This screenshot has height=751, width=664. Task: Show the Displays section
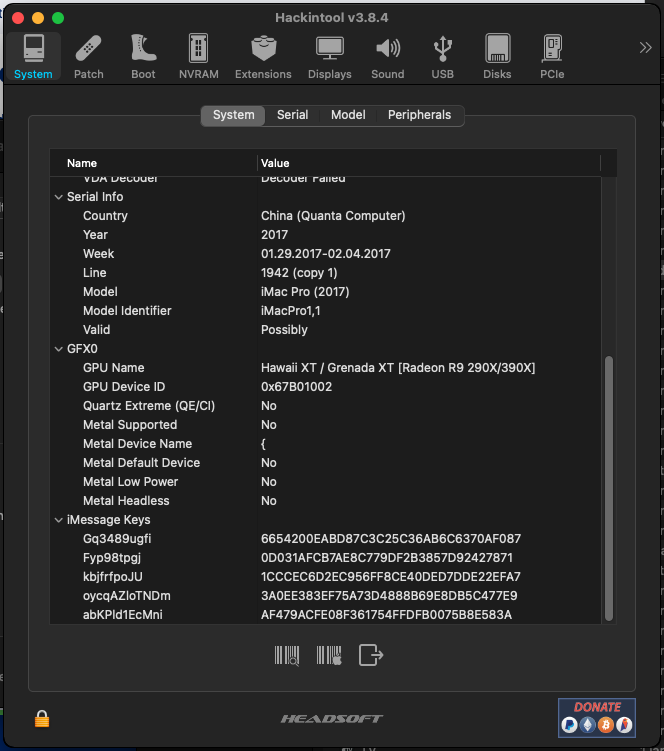coord(329,56)
